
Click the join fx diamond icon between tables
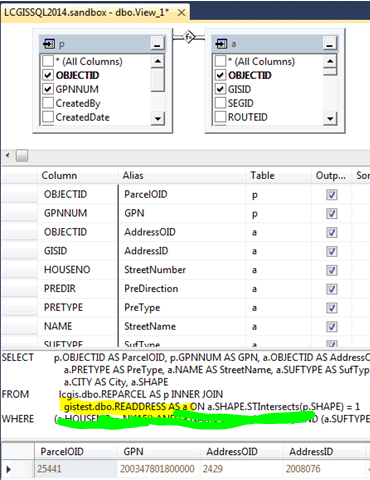[189, 37]
